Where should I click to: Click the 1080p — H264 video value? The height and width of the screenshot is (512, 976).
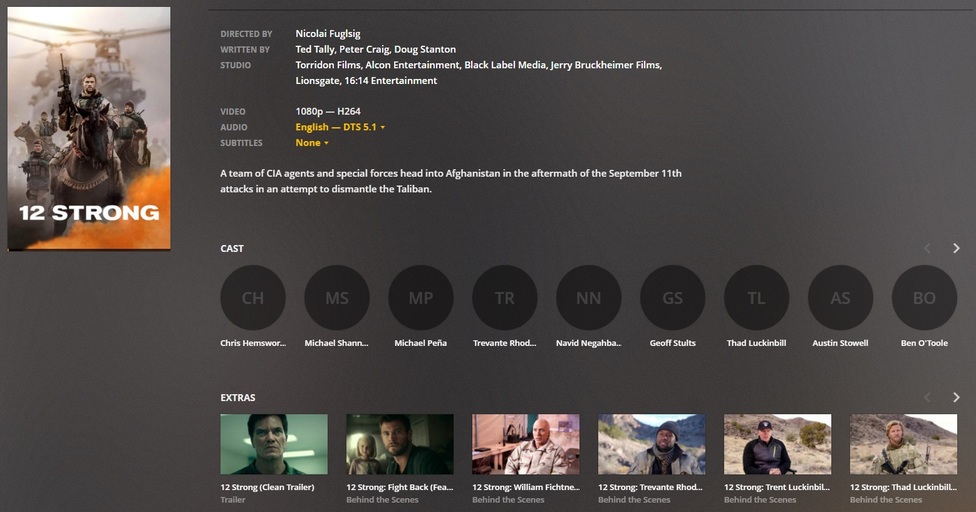(328, 111)
